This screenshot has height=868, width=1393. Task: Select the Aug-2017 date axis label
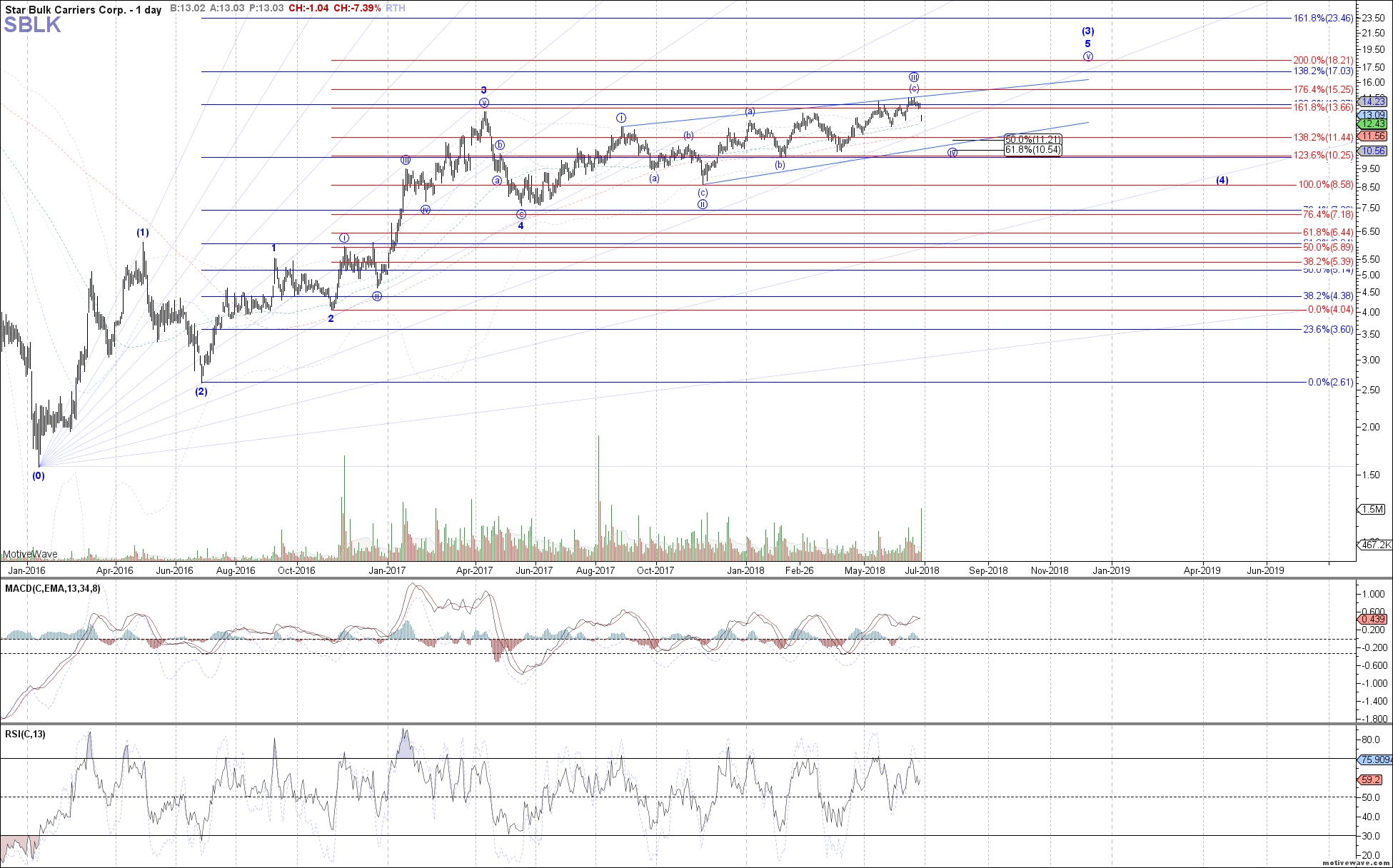595,570
